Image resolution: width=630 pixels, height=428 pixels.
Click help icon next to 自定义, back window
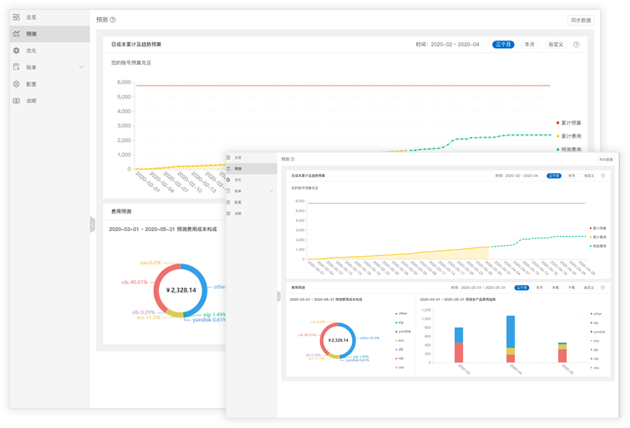pos(577,44)
